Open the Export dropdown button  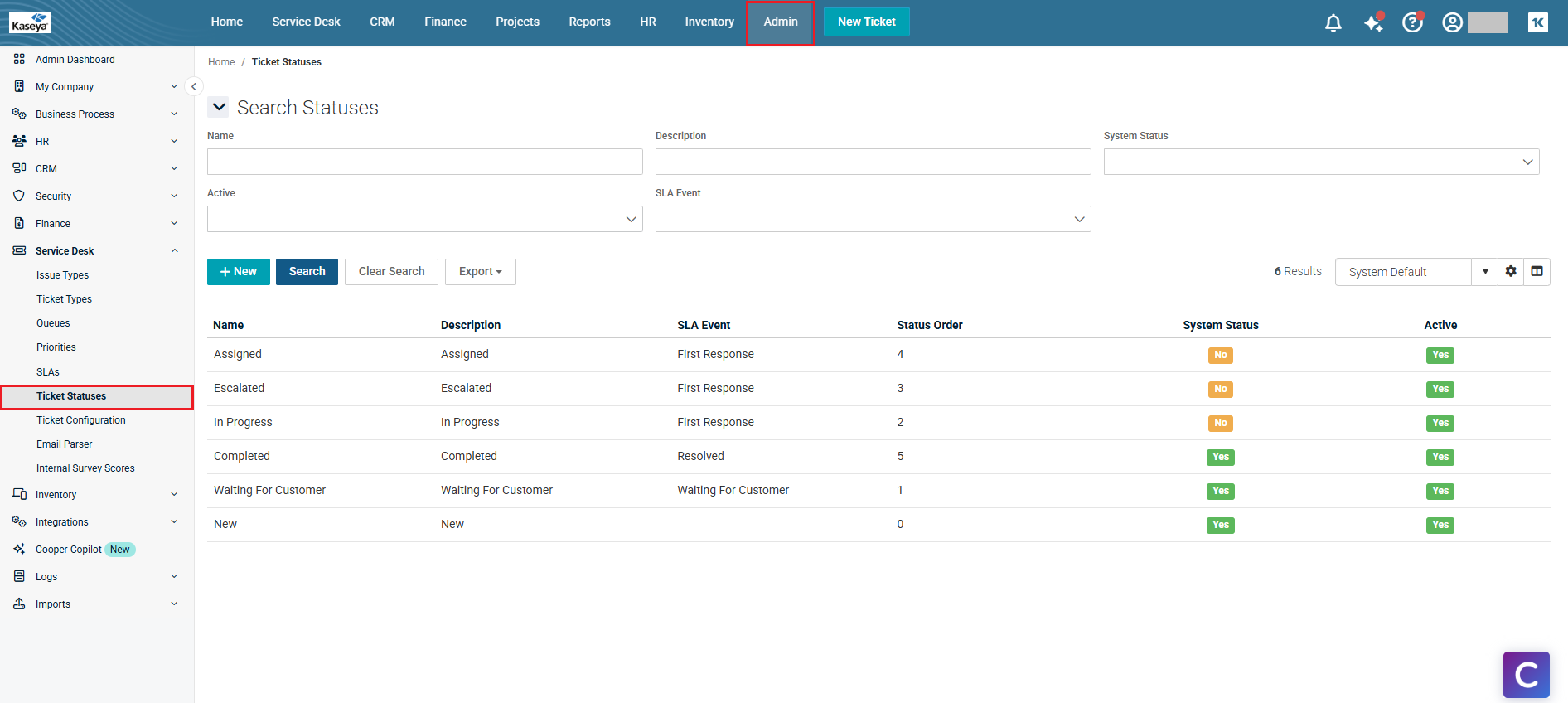480,272
